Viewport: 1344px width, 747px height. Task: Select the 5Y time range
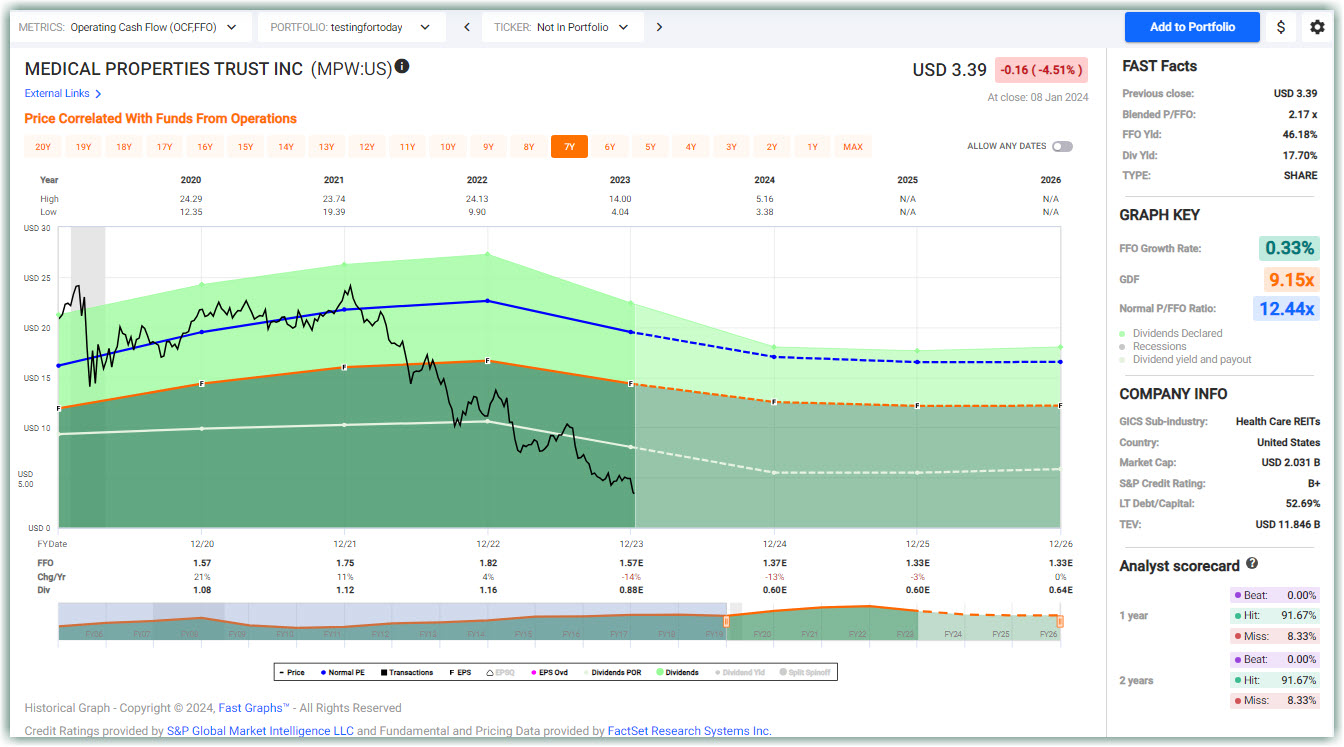[650, 147]
